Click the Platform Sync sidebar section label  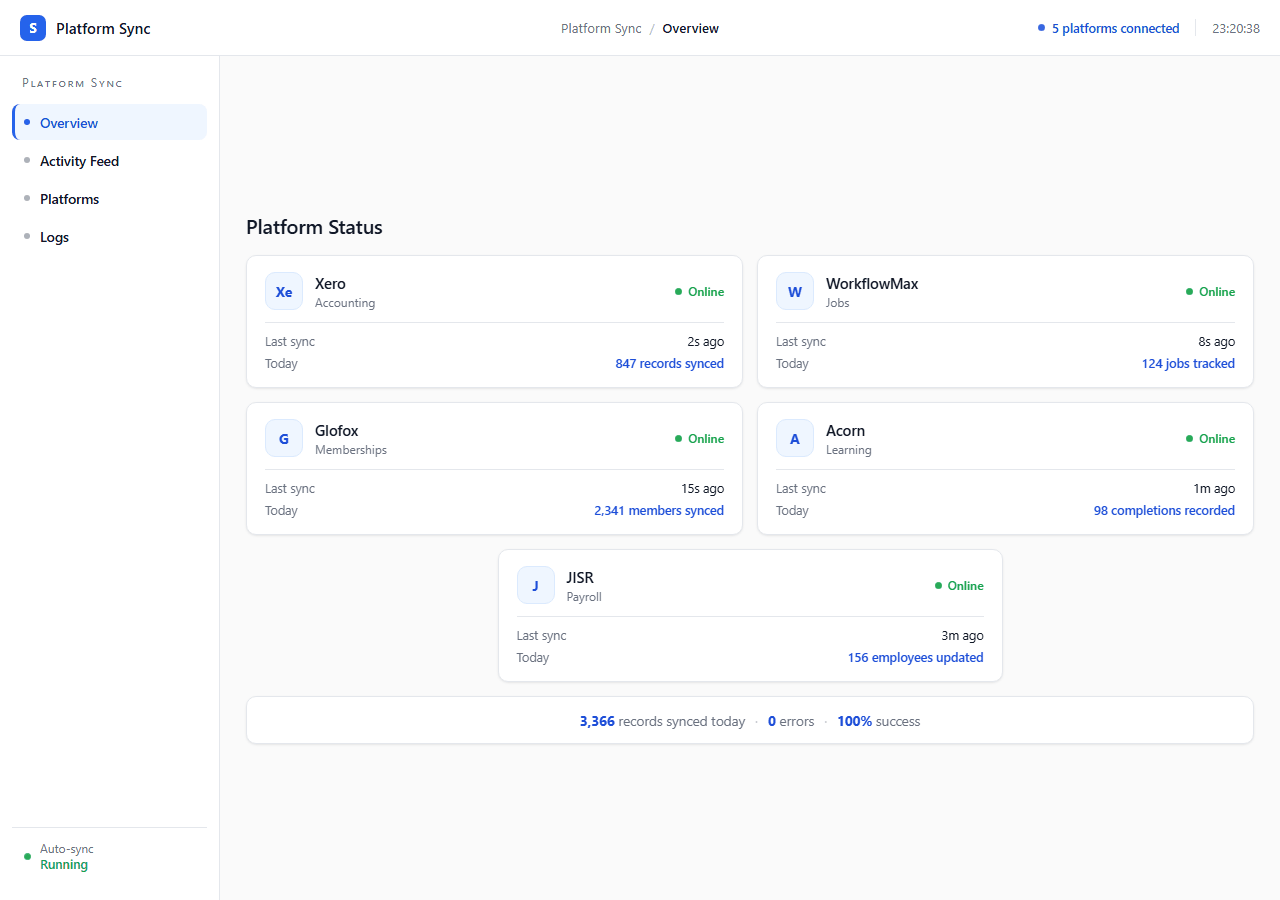[72, 83]
